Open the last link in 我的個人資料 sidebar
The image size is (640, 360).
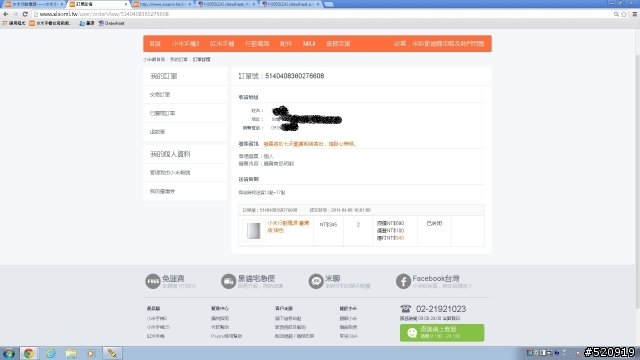[x=162, y=191]
